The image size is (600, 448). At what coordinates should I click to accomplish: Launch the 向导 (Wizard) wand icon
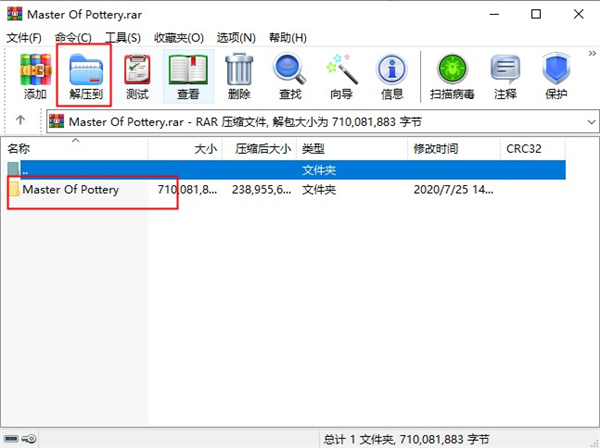pyautogui.click(x=341, y=77)
